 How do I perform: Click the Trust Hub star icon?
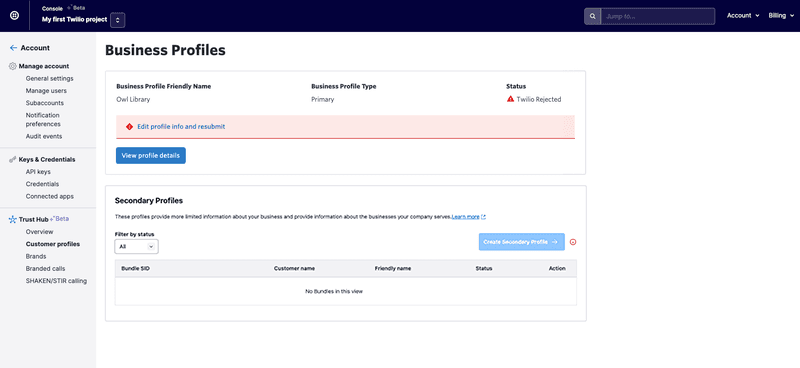click(x=13, y=219)
